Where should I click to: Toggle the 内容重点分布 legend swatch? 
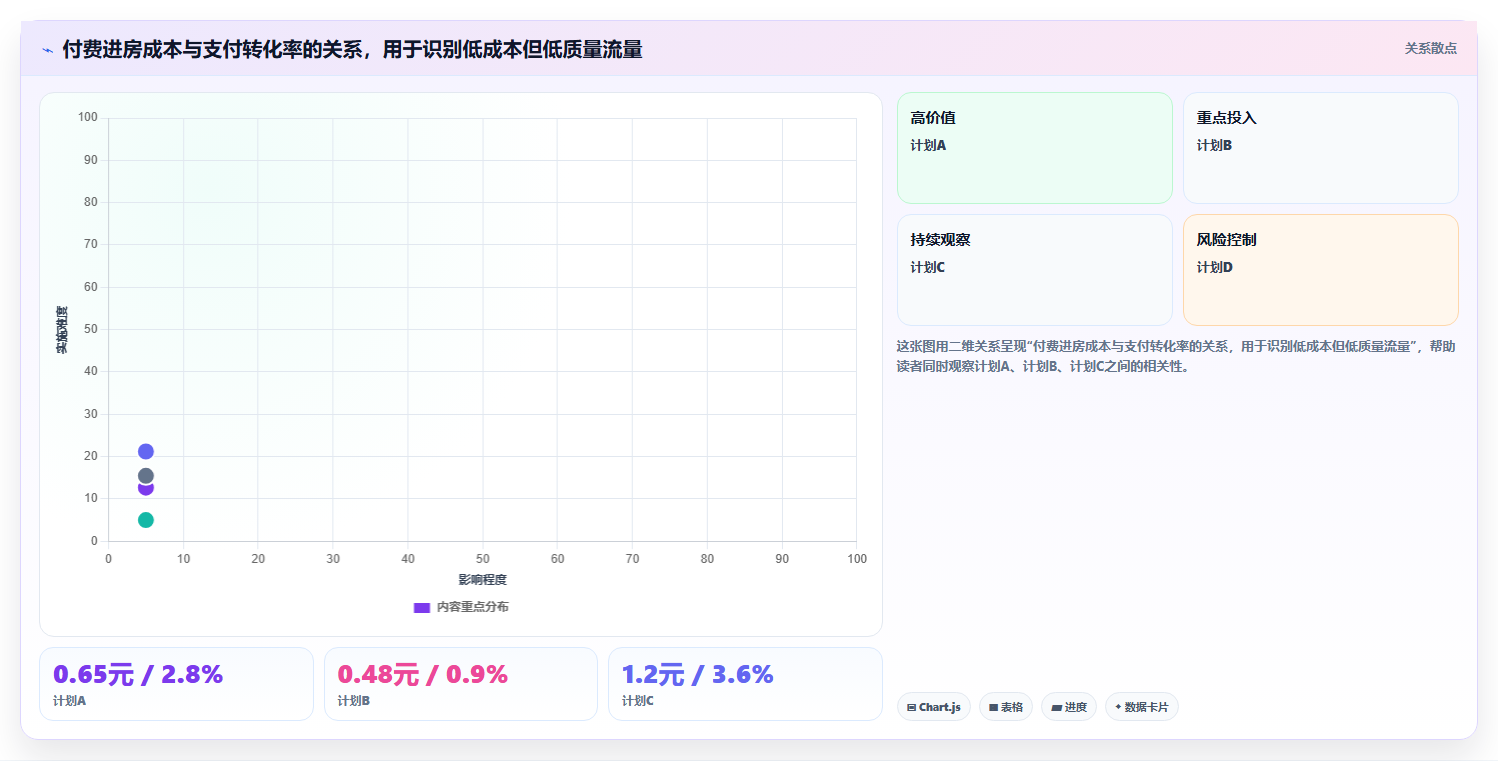[421, 607]
